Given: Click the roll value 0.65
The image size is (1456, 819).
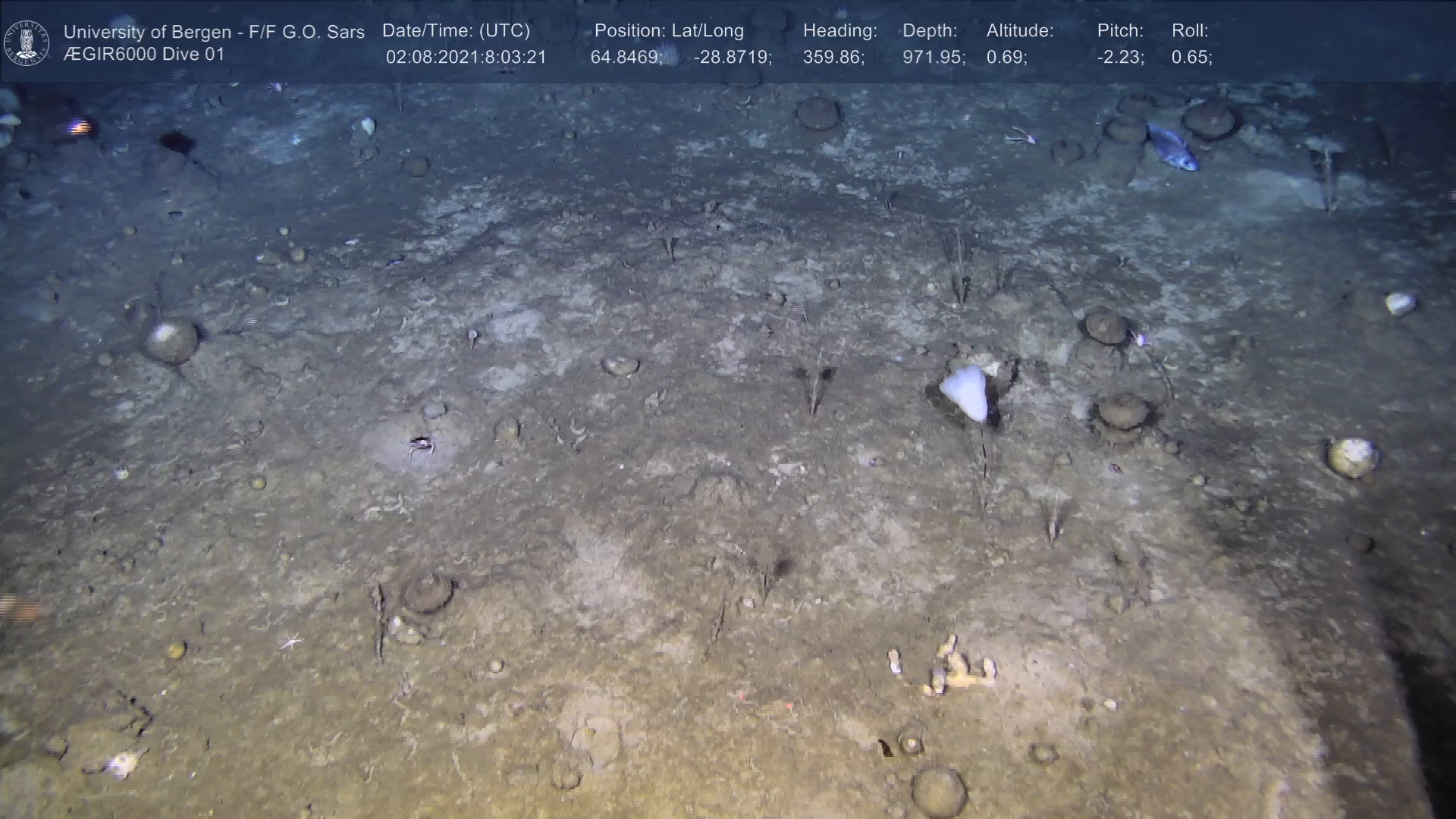Looking at the screenshot, I should 1191,58.
